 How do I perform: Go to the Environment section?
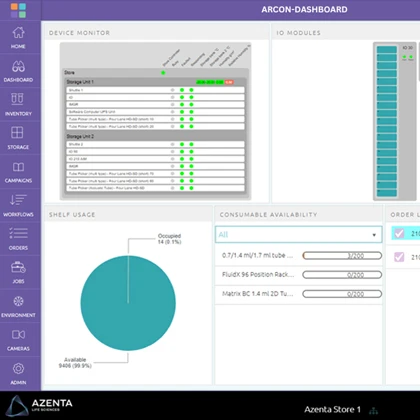click(x=18, y=306)
